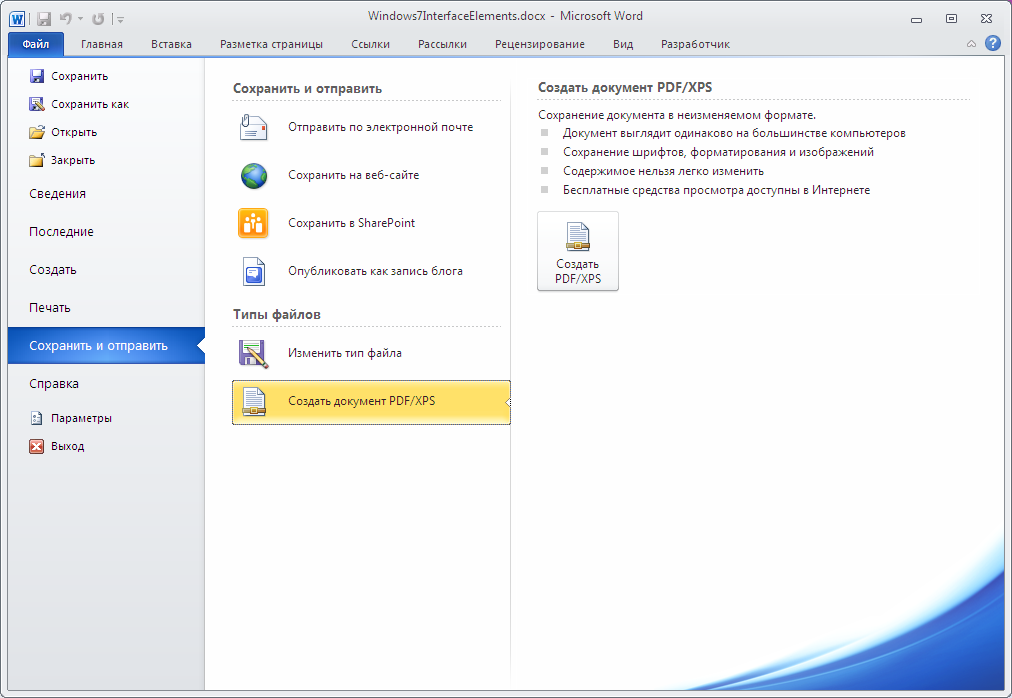1012x698 pixels.
Task: Select highlighted Создать документ PDF/XPS option
Action: point(371,402)
